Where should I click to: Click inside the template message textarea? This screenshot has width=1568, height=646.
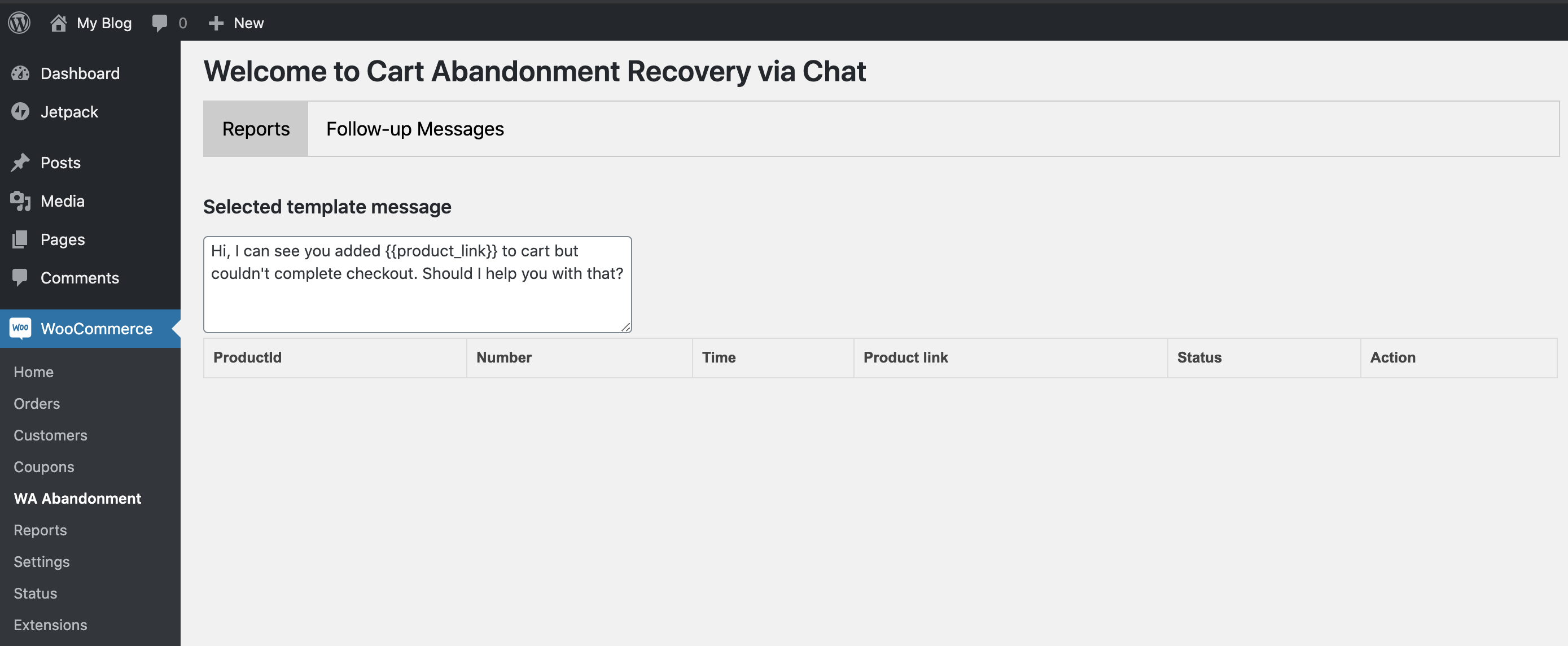point(418,285)
